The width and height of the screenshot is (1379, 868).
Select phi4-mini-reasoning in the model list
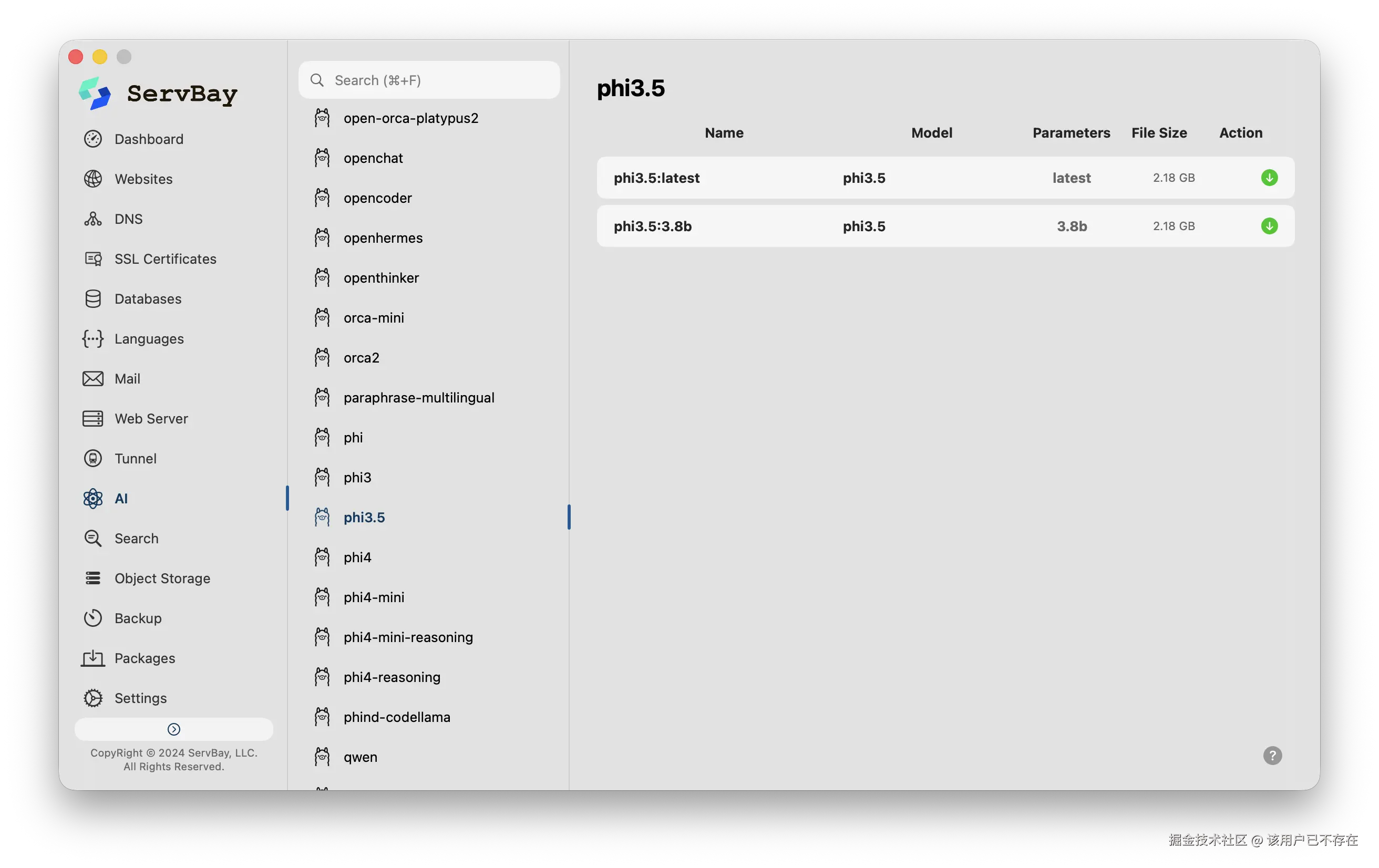tap(408, 637)
